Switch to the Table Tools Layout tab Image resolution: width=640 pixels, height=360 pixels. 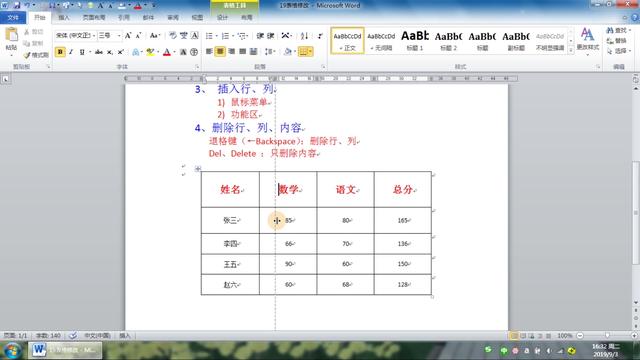point(247,18)
